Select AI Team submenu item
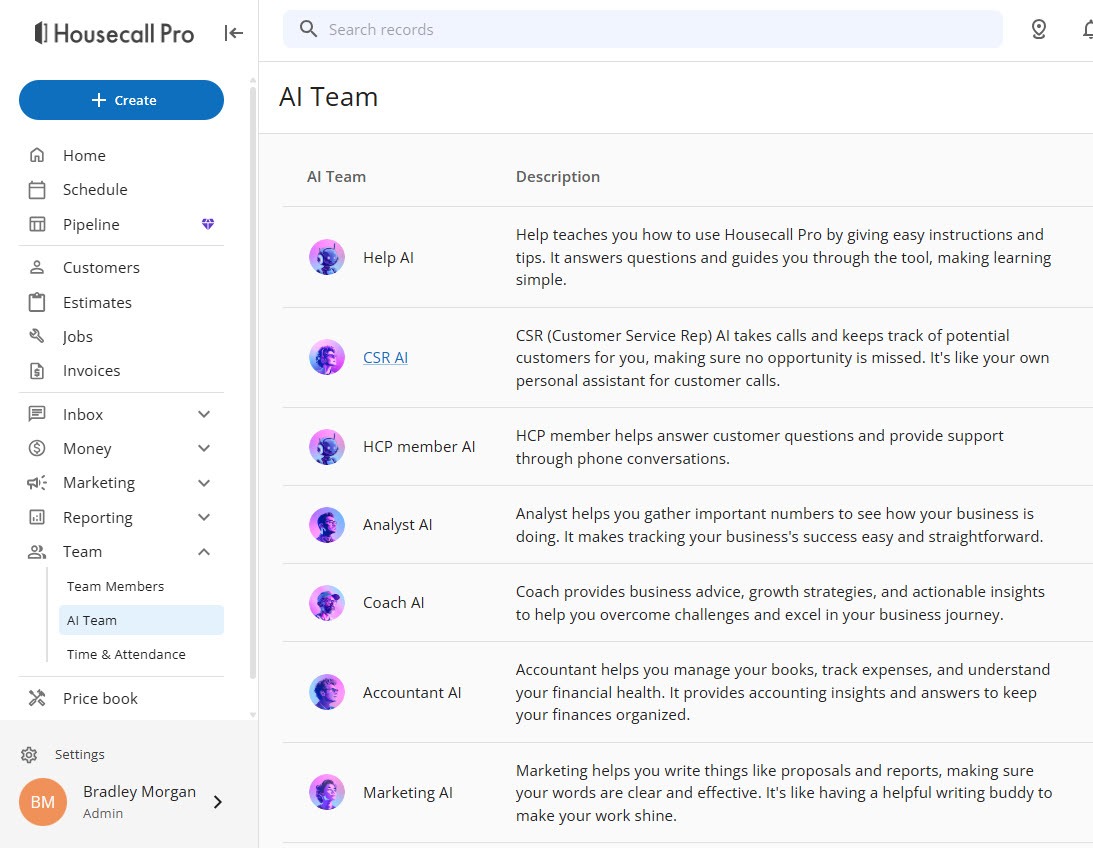Viewport: 1093px width, 848px height. [x=142, y=620]
